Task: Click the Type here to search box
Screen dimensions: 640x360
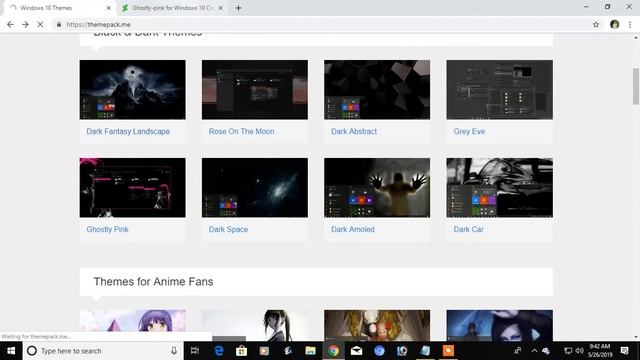Action: [x=102, y=351]
